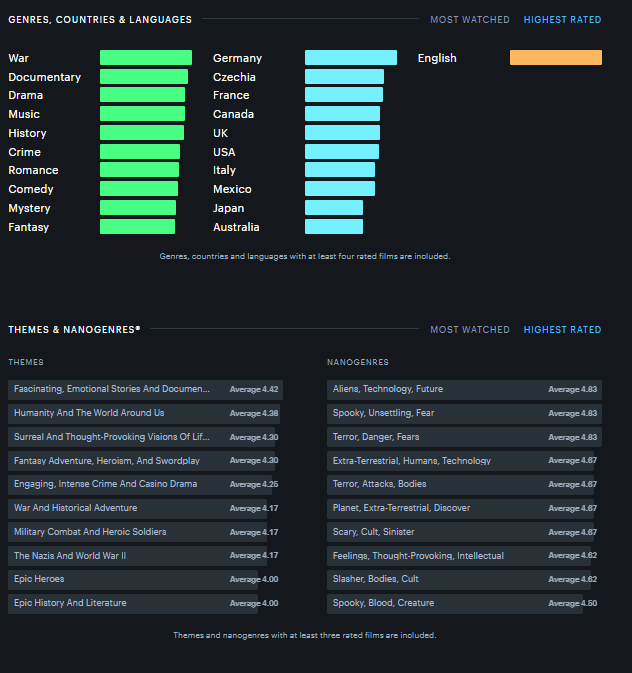Image resolution: width=632 pixels, height=673 pixels.
Task: Click the blue bar for Japan
Action: coord(333,208)
